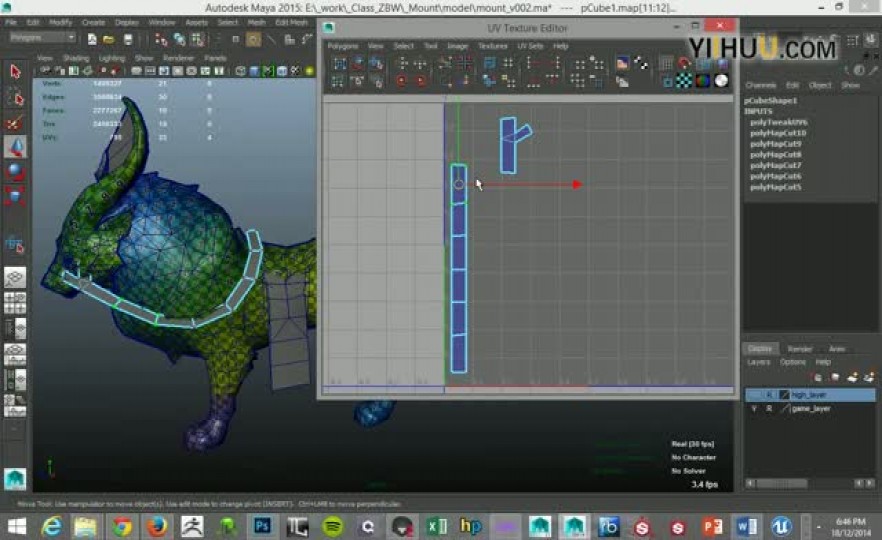This screenshot has width=882, height=540.
Task: Open Google Chrome from the taskbar
Action: point(122,526)
